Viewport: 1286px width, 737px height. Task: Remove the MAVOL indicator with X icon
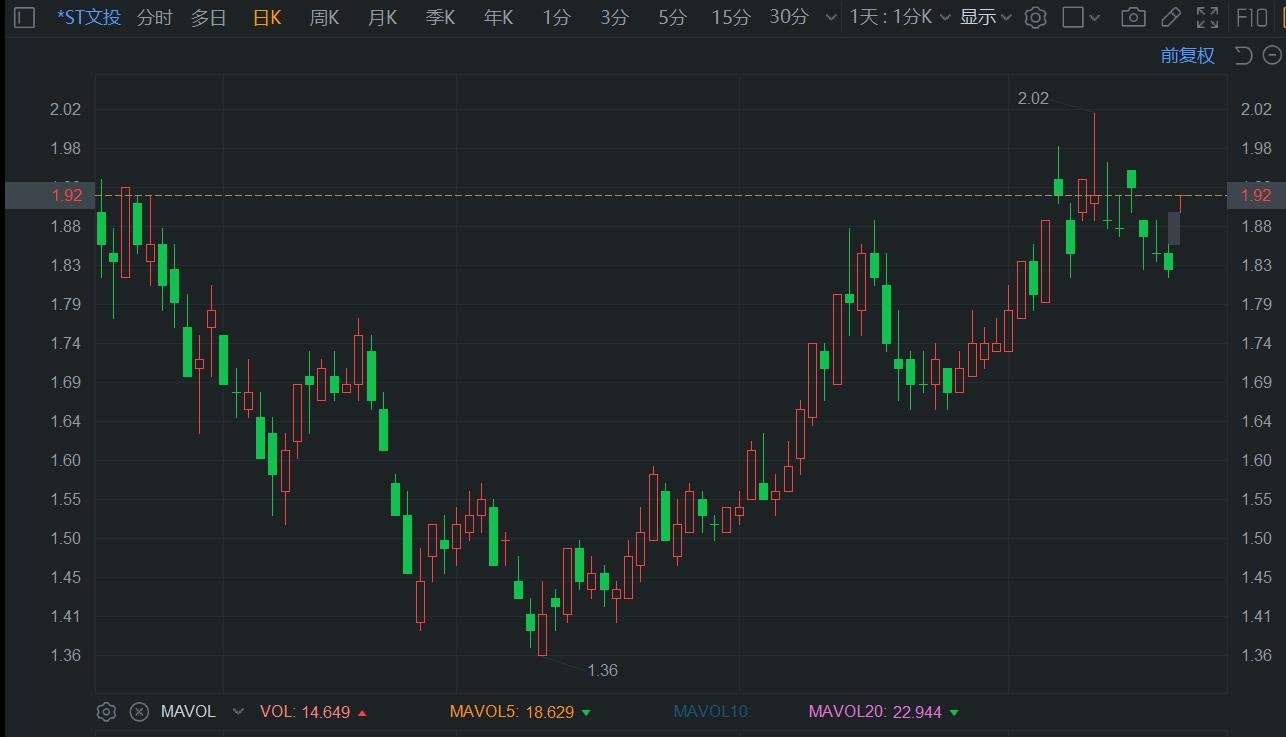(x=140, y=712)
